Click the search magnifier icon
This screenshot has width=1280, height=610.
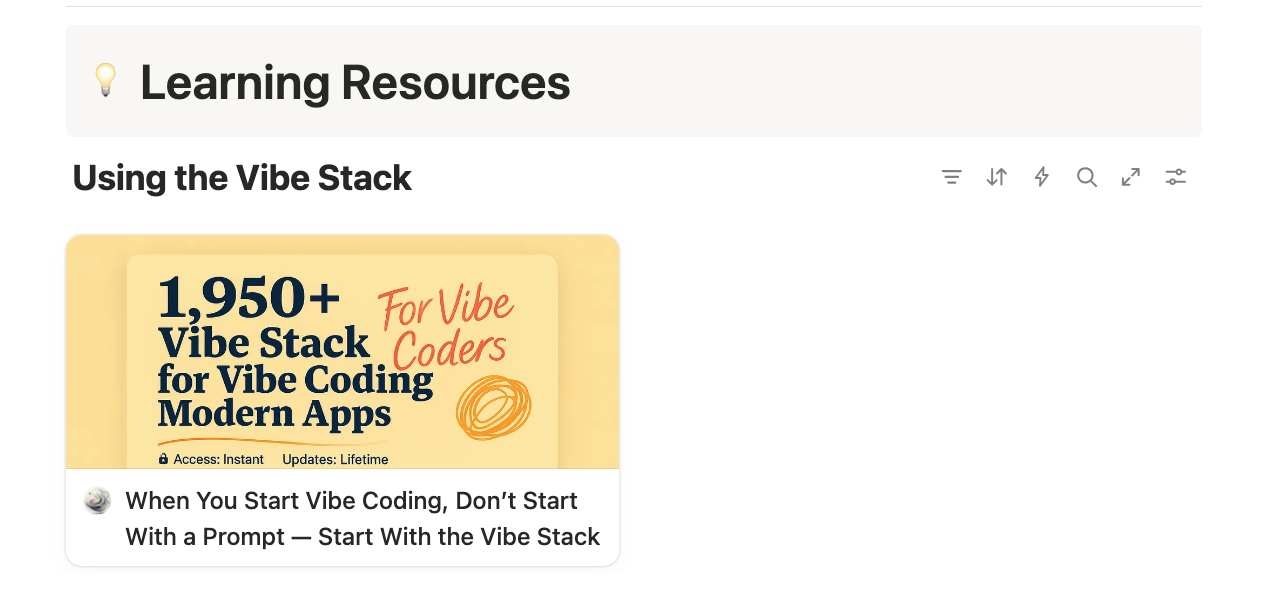1086,177
